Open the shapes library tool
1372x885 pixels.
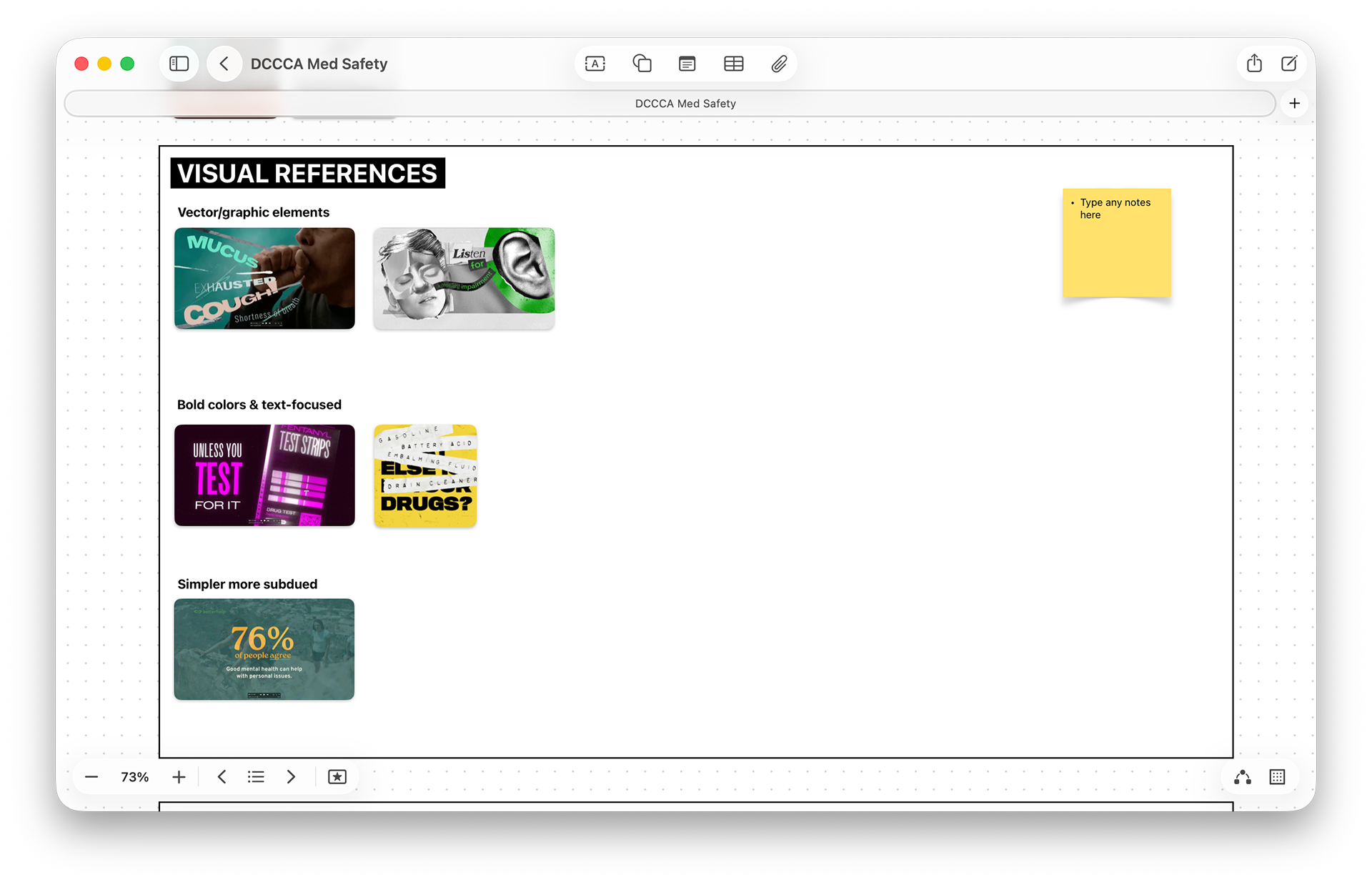[x=642, y=64]
